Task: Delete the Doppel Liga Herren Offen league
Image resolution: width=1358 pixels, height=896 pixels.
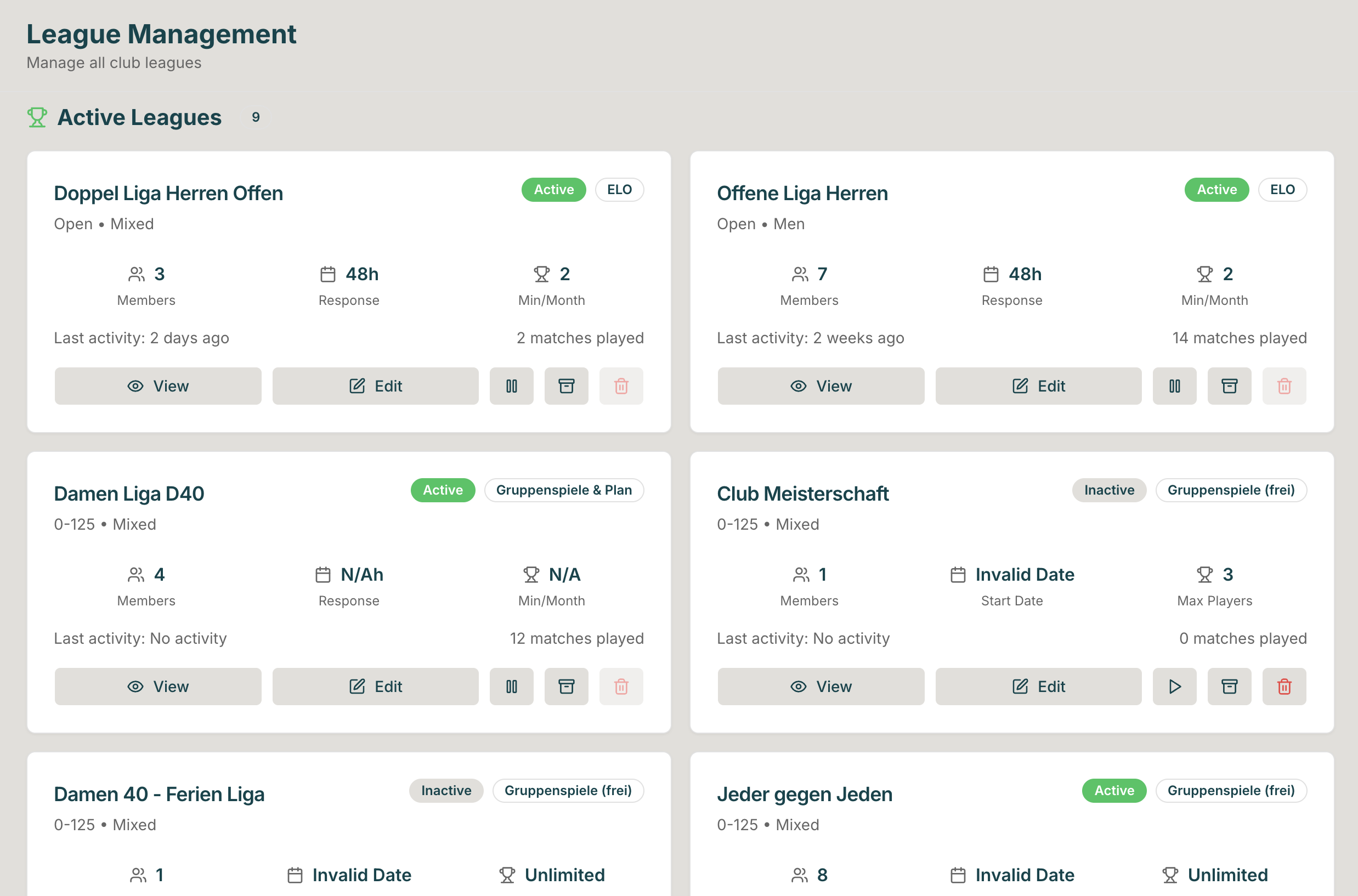Action: (x=621, y=386)
